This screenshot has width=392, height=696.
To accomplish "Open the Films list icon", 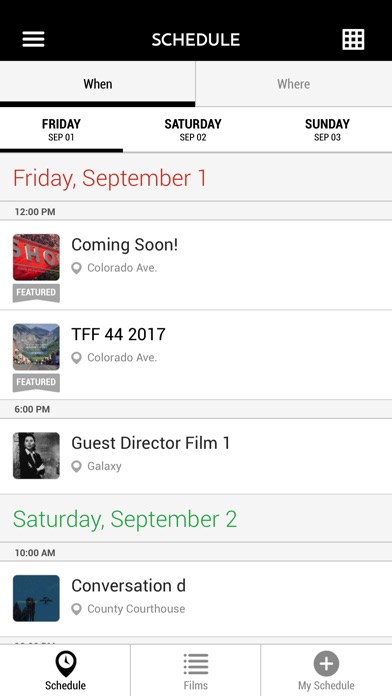I will [x=196, y=664].
